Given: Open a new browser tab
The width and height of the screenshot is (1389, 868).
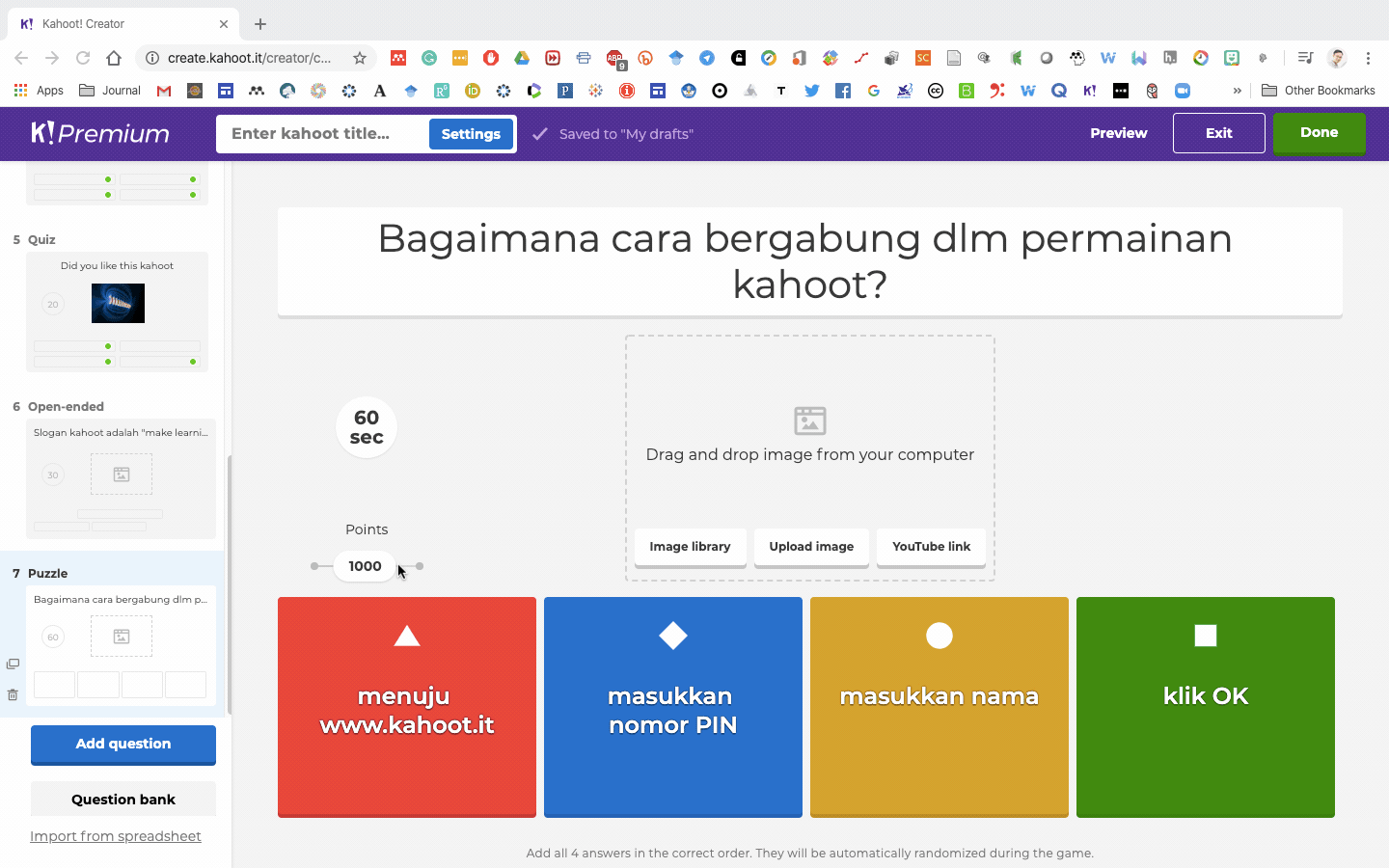Looking at the screenshot, I should 260,24.
